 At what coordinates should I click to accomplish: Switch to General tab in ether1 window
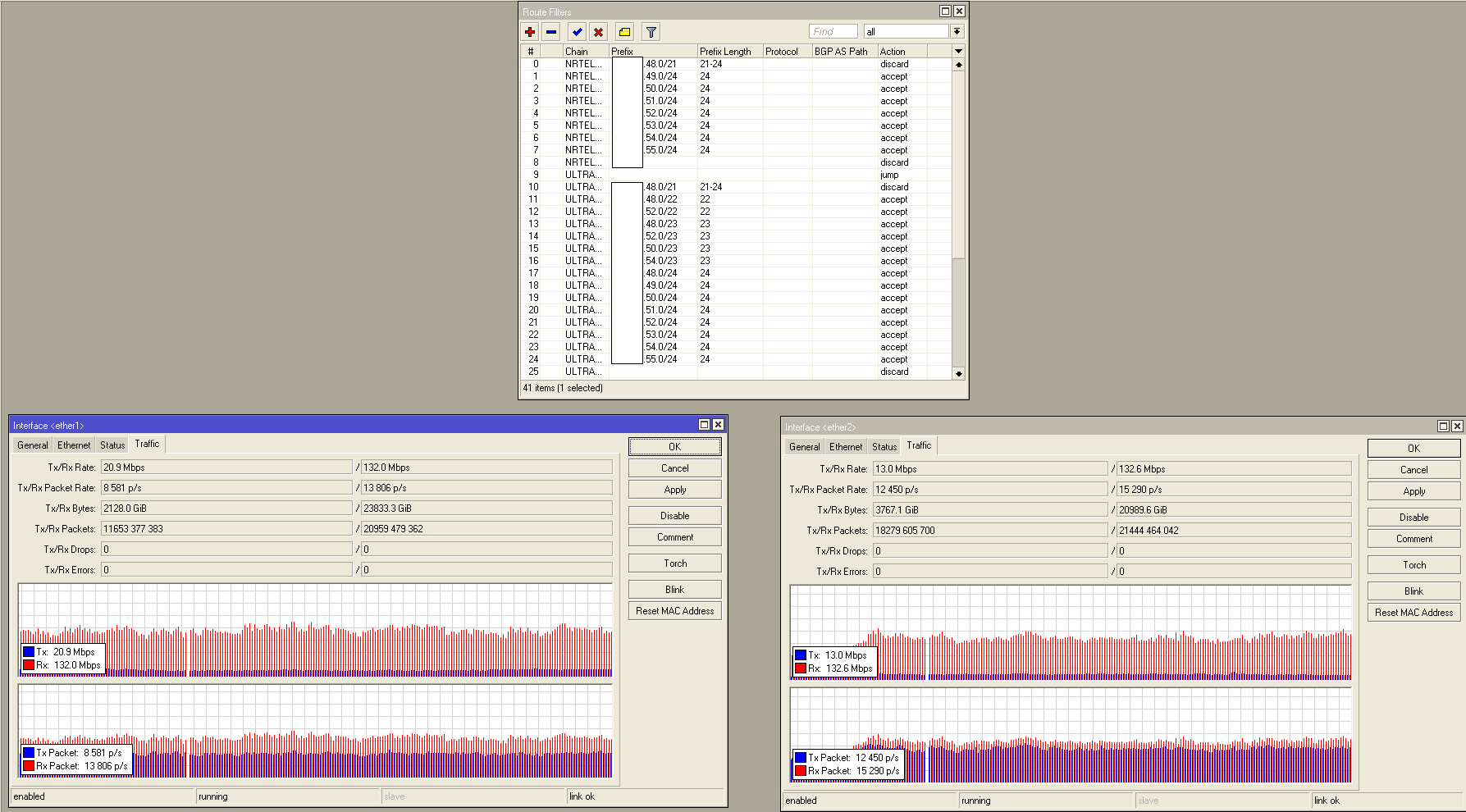(x=33, y=445)
